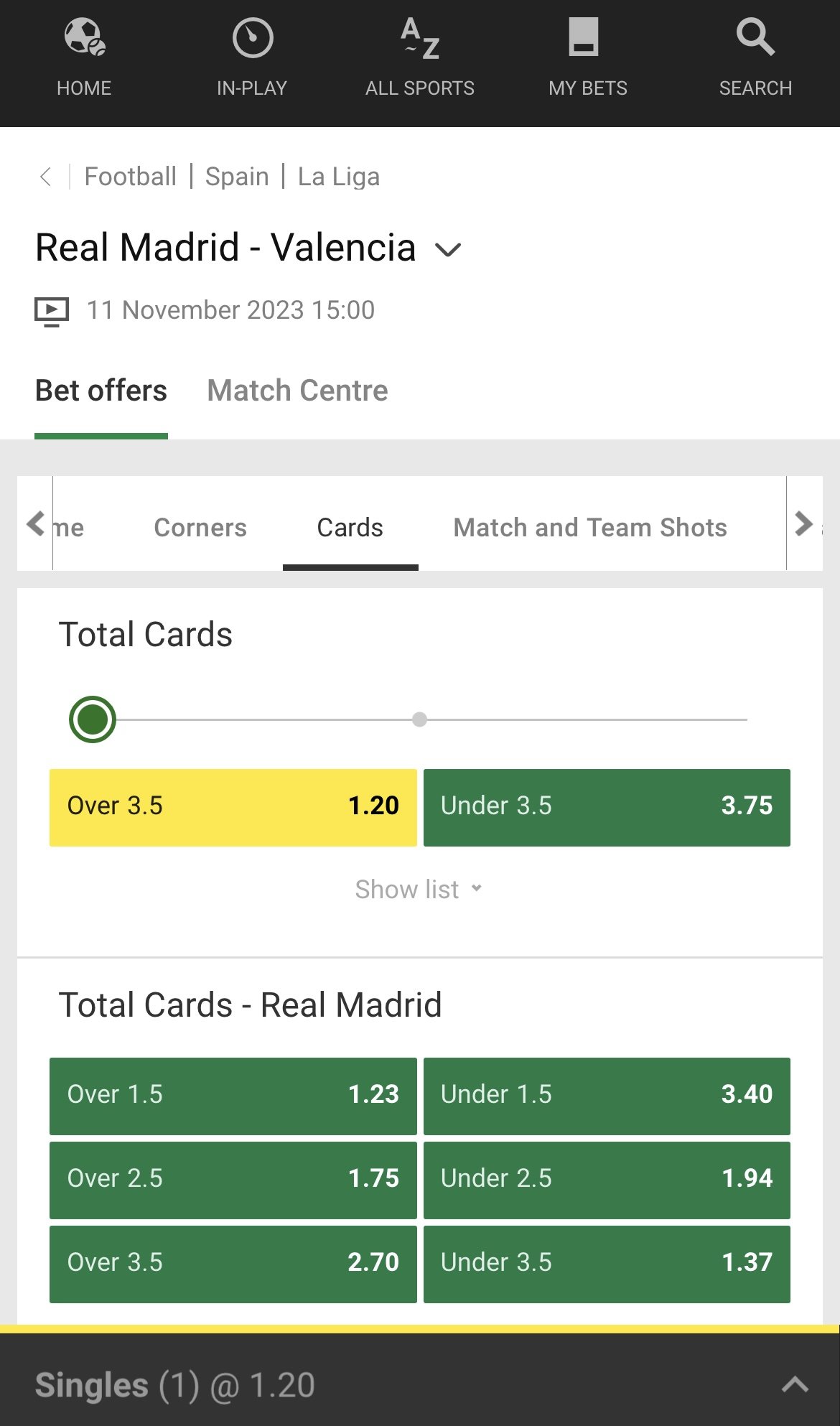Open the Home football globe icon
Viewport: 840px width, 1426px height.
tap(84, 37)
